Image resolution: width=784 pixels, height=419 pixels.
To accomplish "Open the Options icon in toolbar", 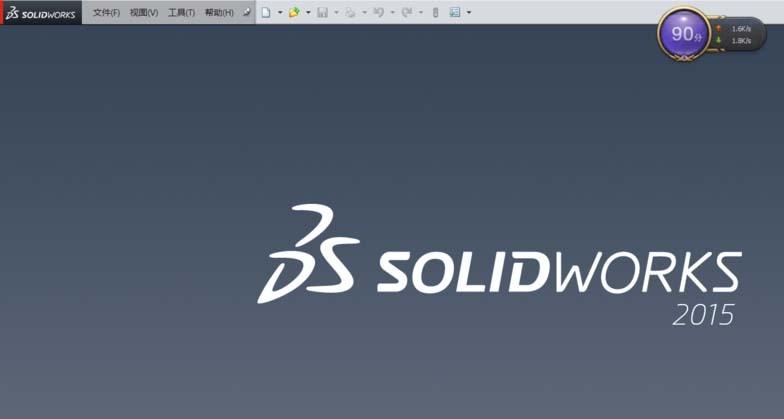I will pos(454,12).
